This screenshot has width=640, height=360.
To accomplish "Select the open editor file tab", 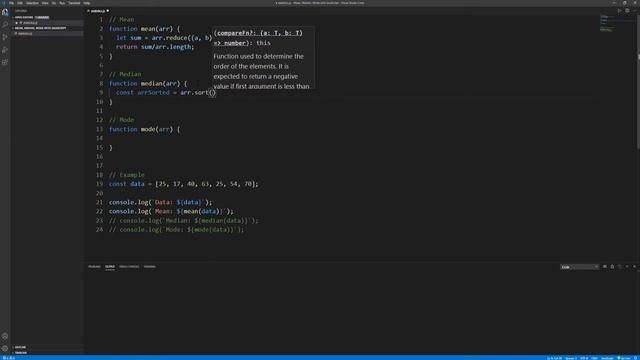I will [x=98, y=11].
